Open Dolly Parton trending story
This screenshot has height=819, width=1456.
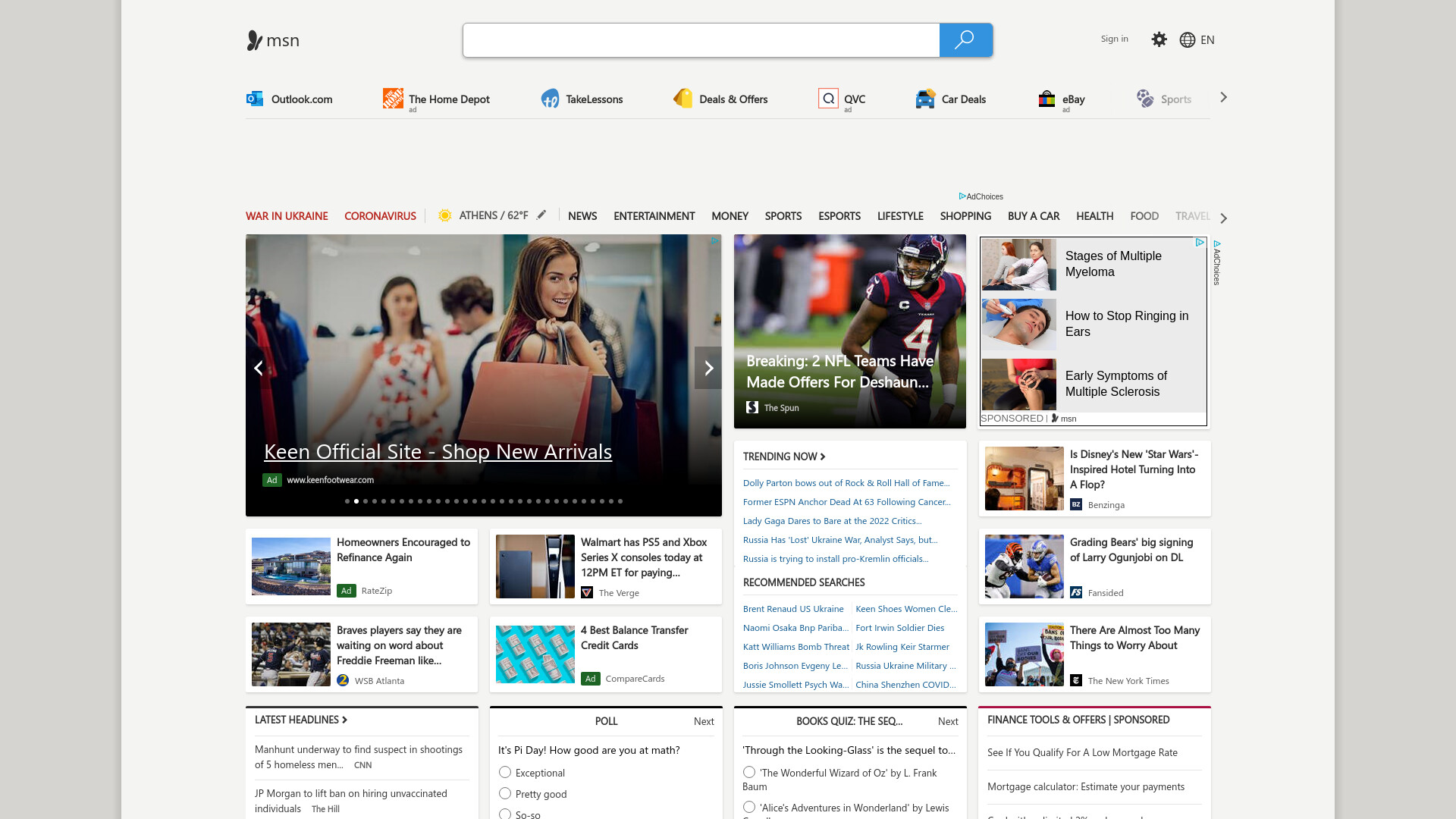846,483
